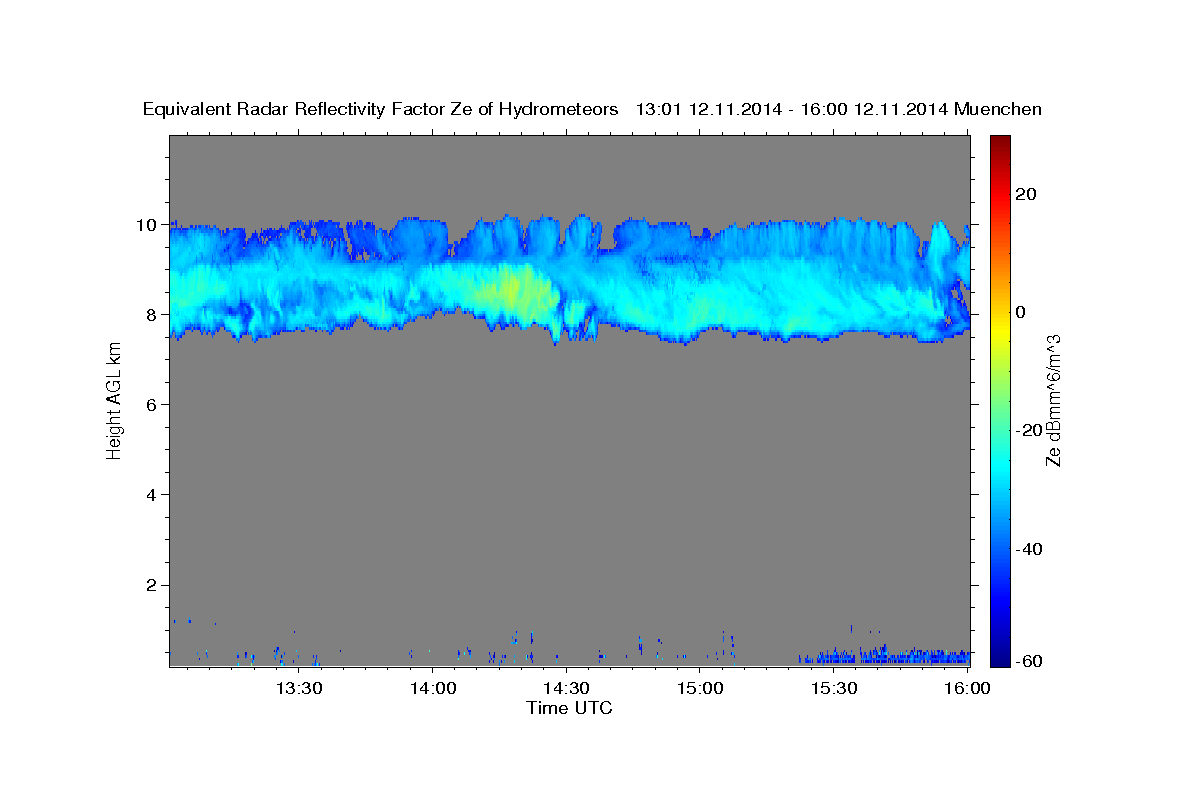The width and height of the screenshot is (1200, 800).
Task: Click the colorbar value '-40'
Action: pos(1029,548)
